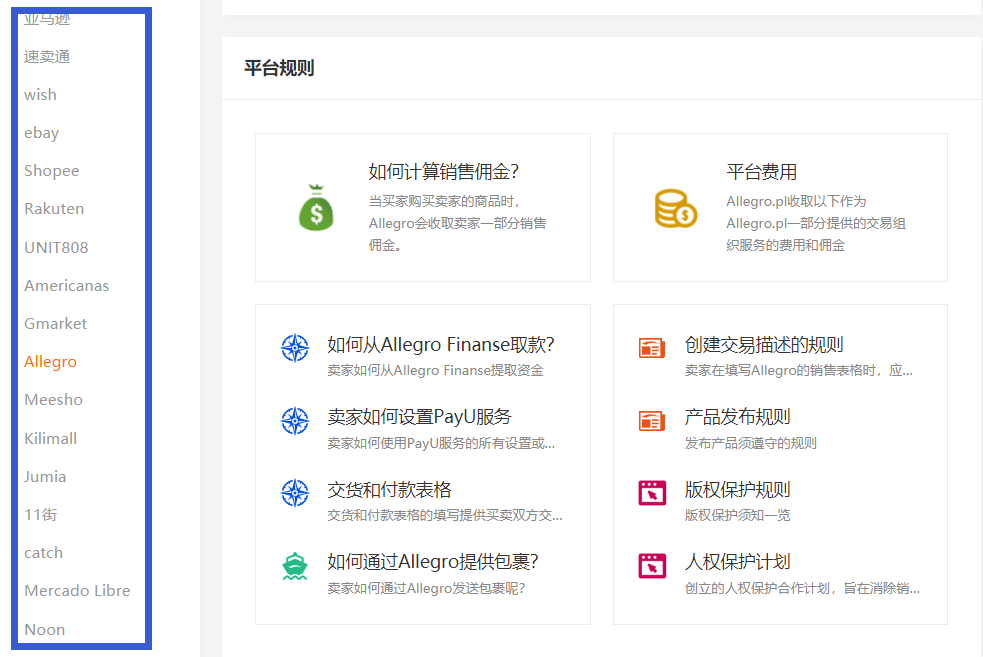
Task: Select Mercado Libre sidebar entry
Action: pyautogui.click(x=77, y=591)
